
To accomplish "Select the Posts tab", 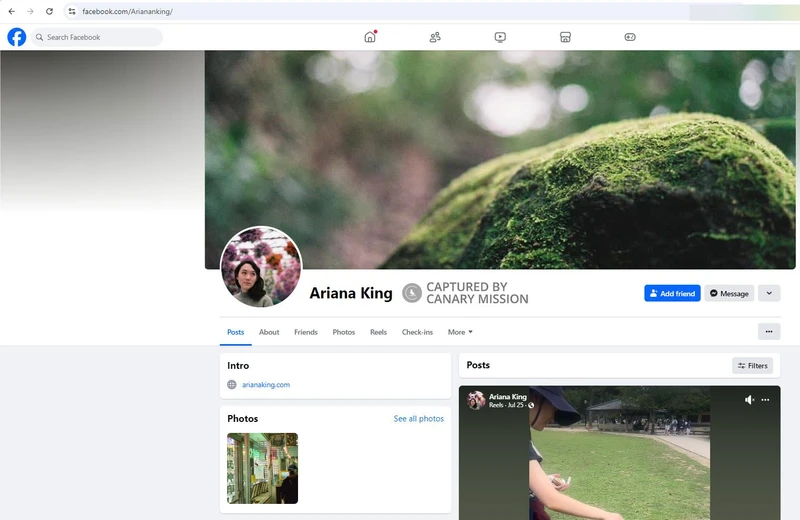I will pos(236,332).
